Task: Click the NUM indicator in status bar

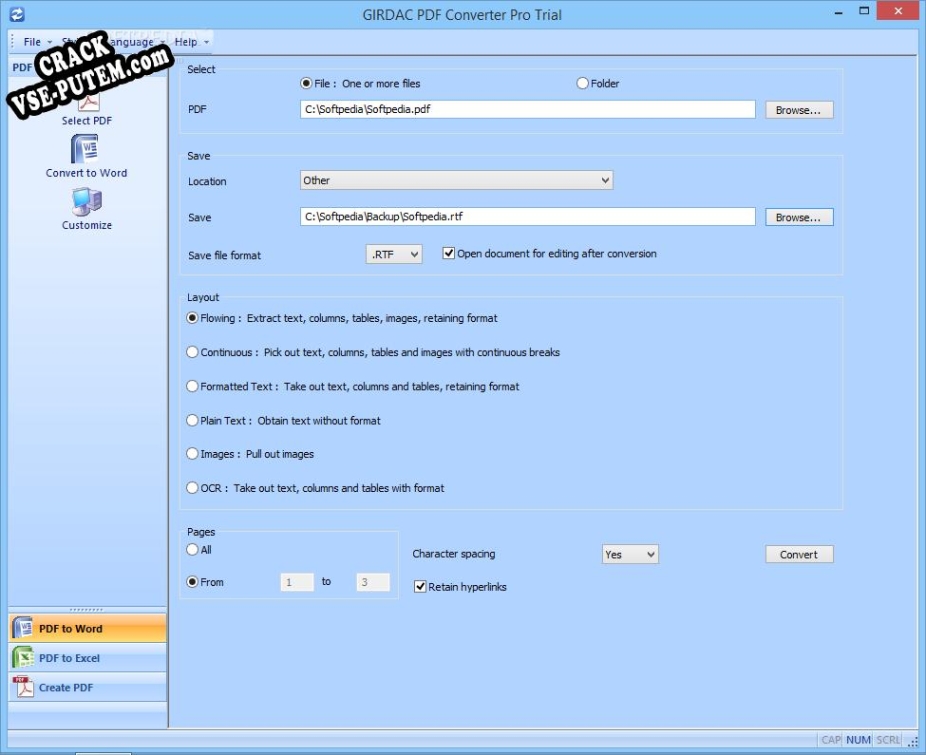Action: pyautogui.click(x=857, y=740)
